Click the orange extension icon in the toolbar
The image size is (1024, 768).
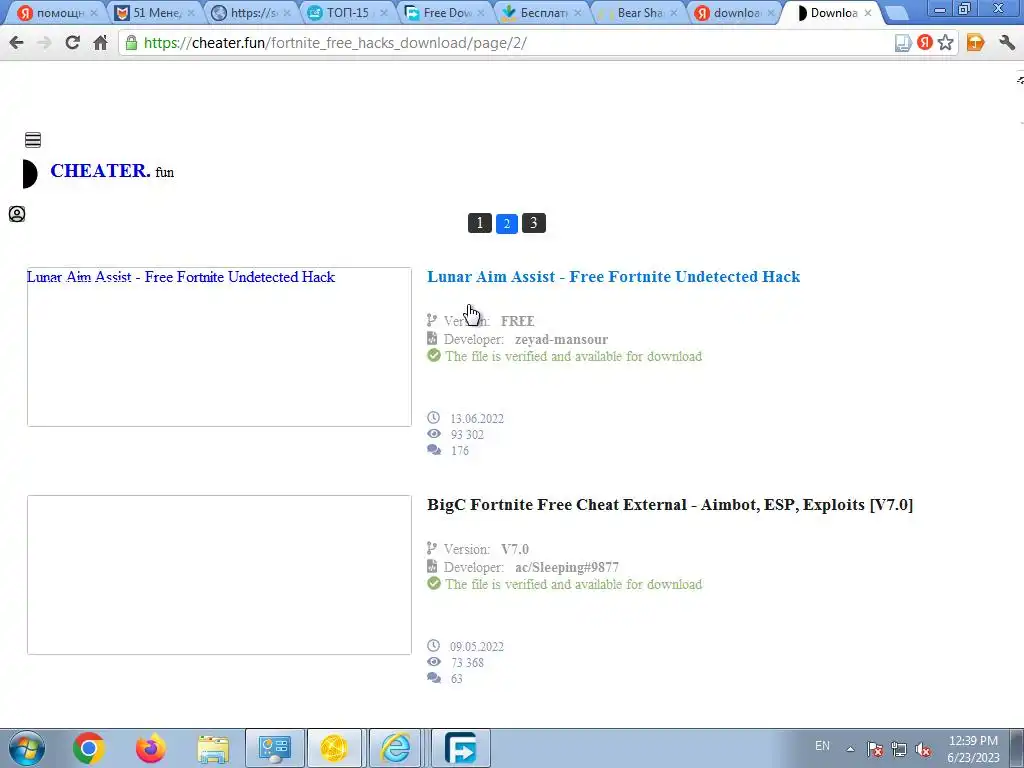[975, 43]
